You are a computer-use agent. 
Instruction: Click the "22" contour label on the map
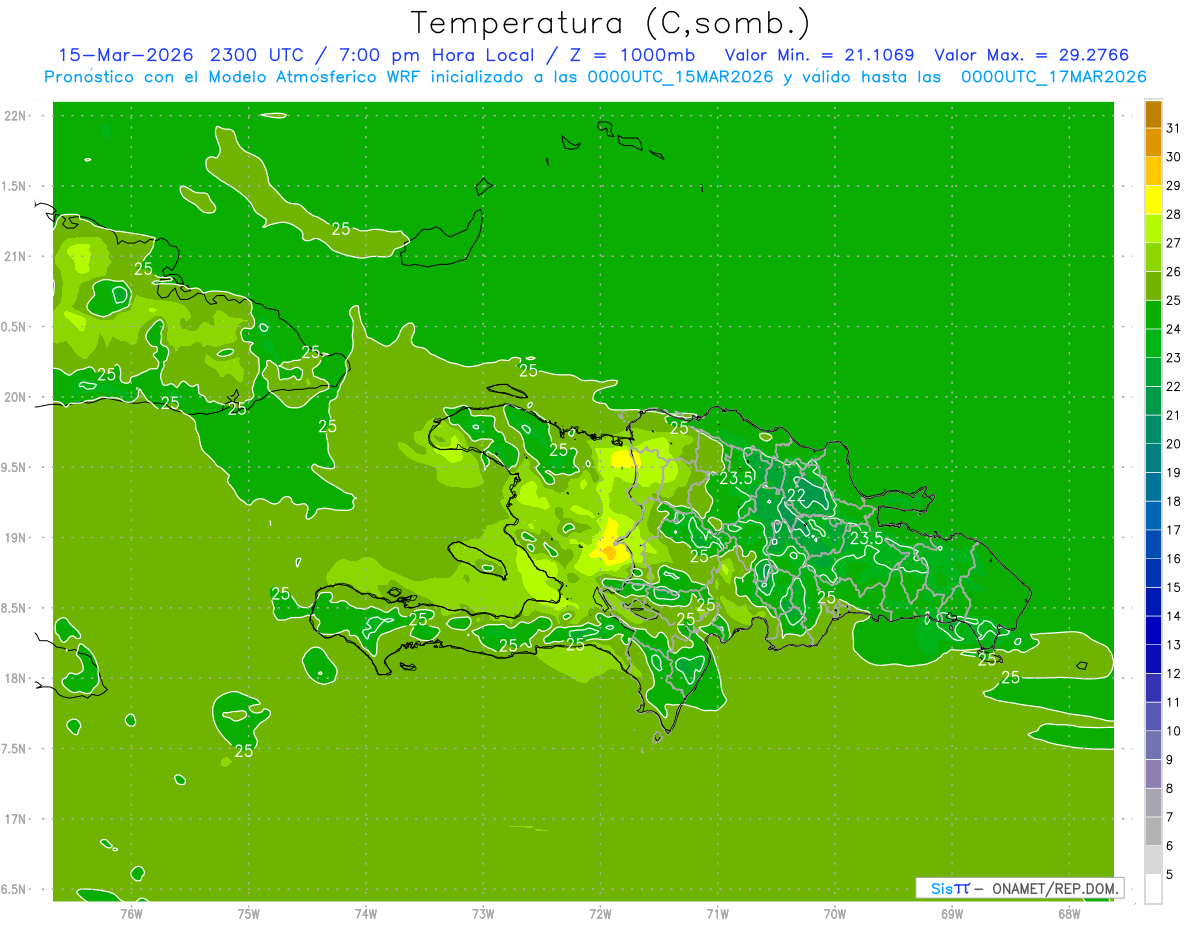pyautogui.click(x=797, y=495)
